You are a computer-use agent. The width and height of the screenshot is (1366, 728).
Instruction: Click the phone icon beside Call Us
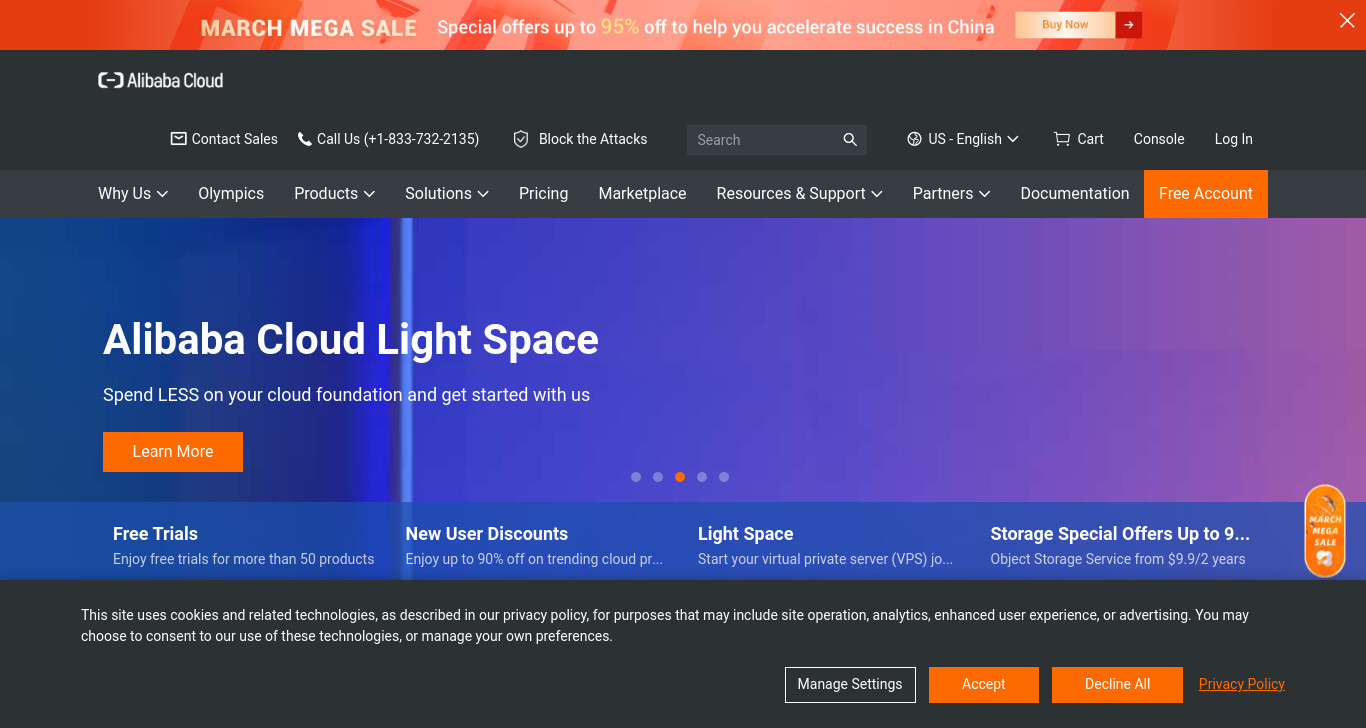coord(305,139)
